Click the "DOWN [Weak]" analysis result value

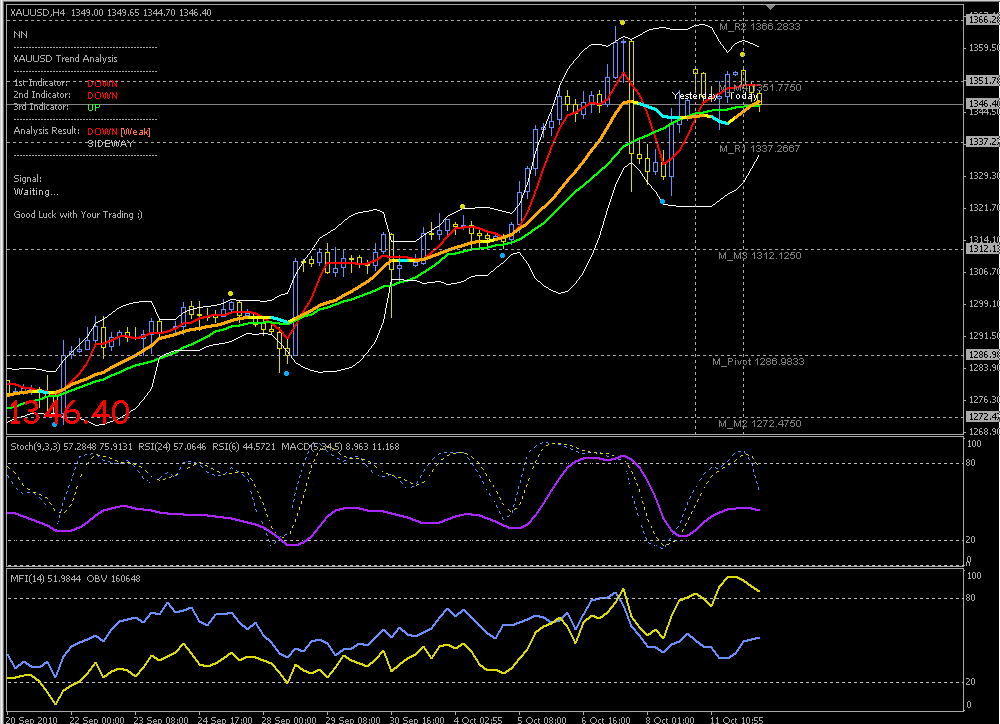pos(119,131)
